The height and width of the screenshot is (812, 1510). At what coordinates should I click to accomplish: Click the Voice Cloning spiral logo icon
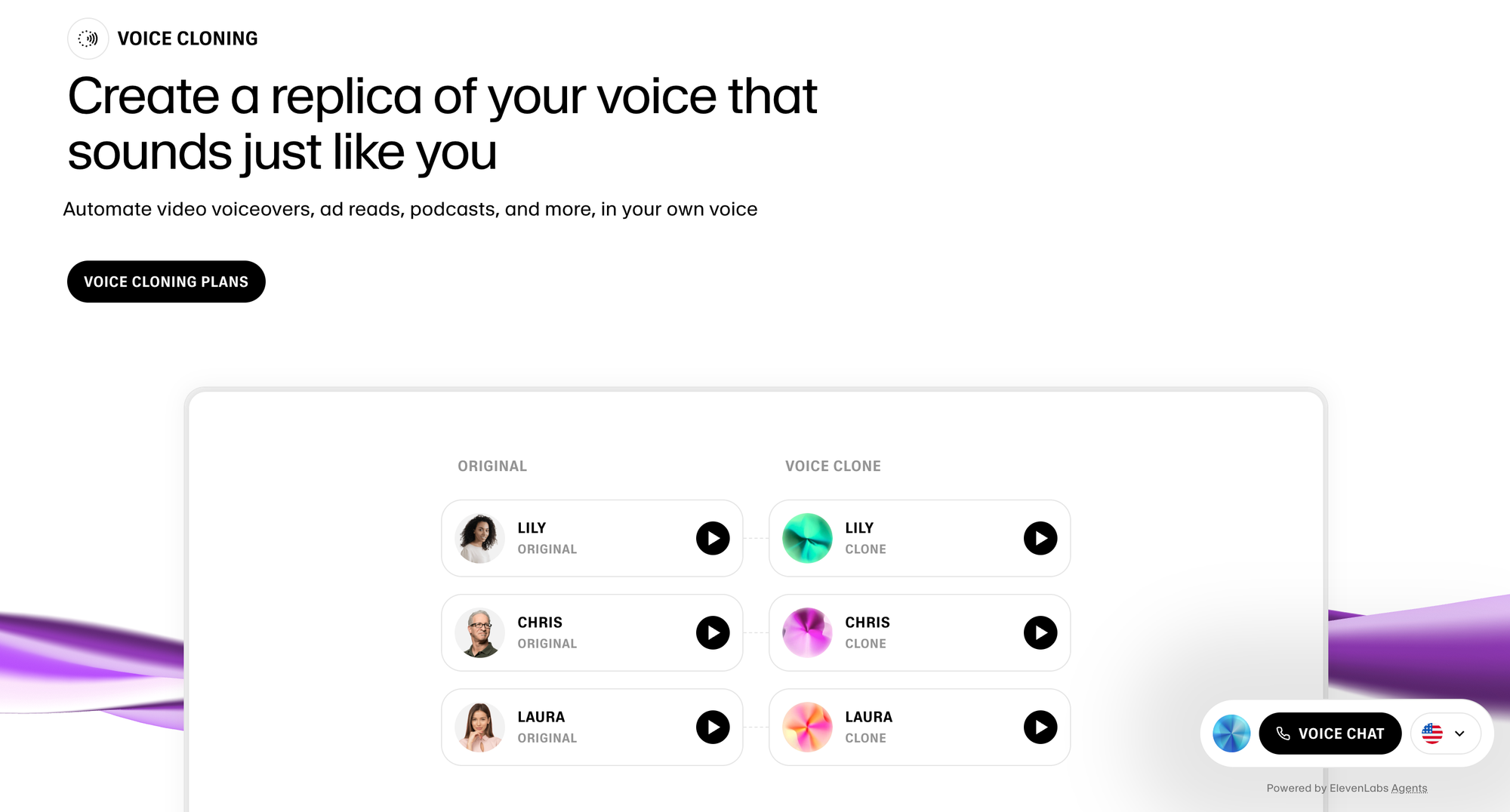(88, 38)
